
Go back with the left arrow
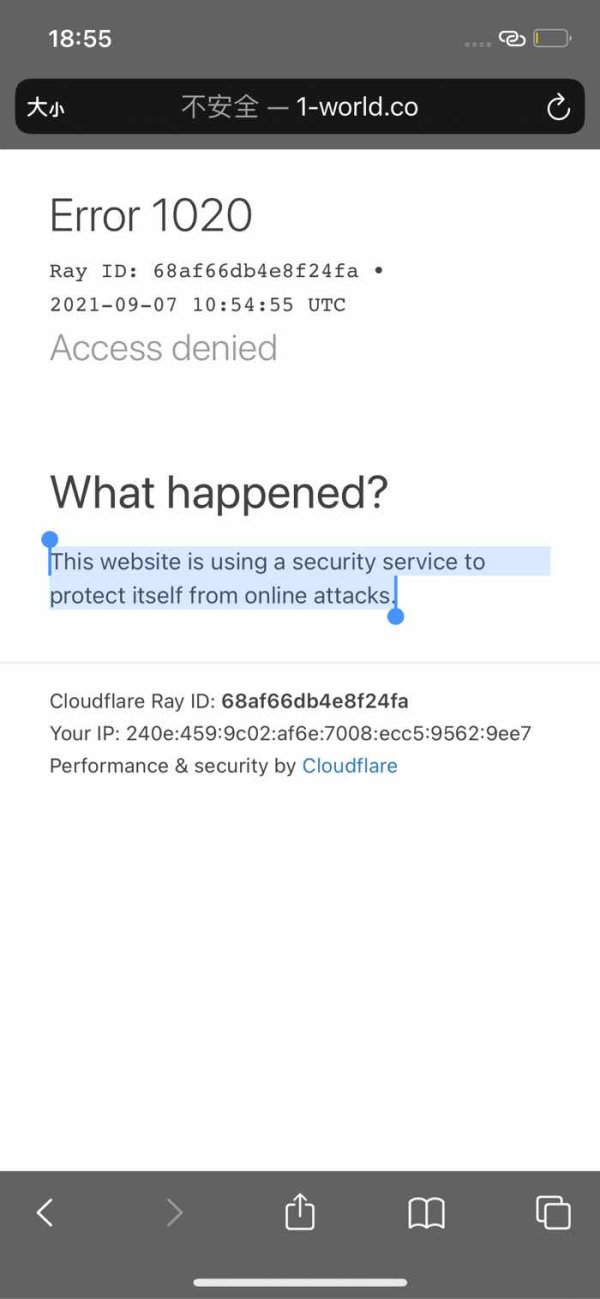pyautogui.click(x=44, y=1212)
